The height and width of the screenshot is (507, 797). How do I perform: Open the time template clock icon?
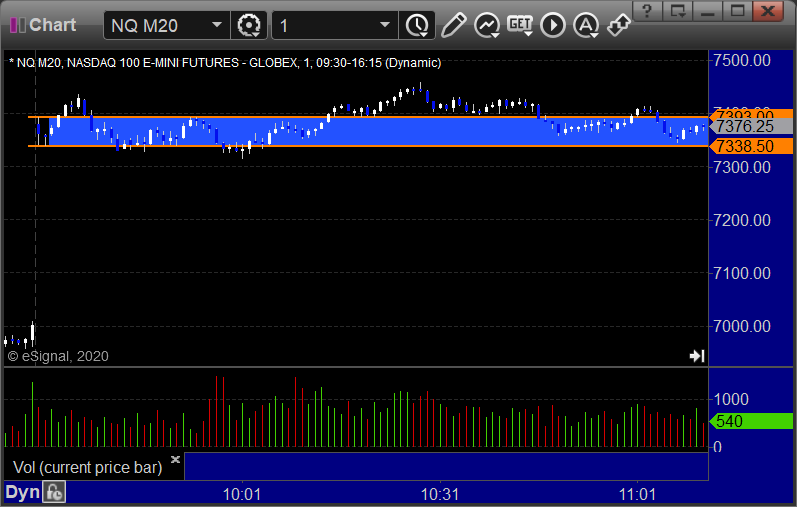[x=417, y=25]
